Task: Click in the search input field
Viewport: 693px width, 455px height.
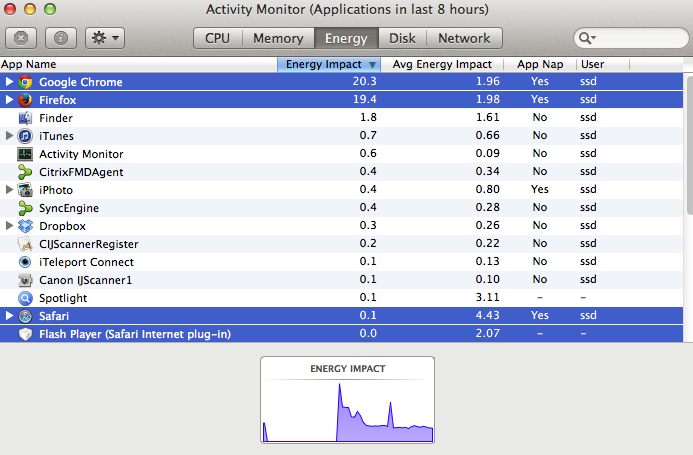Action: coord(632,38)
